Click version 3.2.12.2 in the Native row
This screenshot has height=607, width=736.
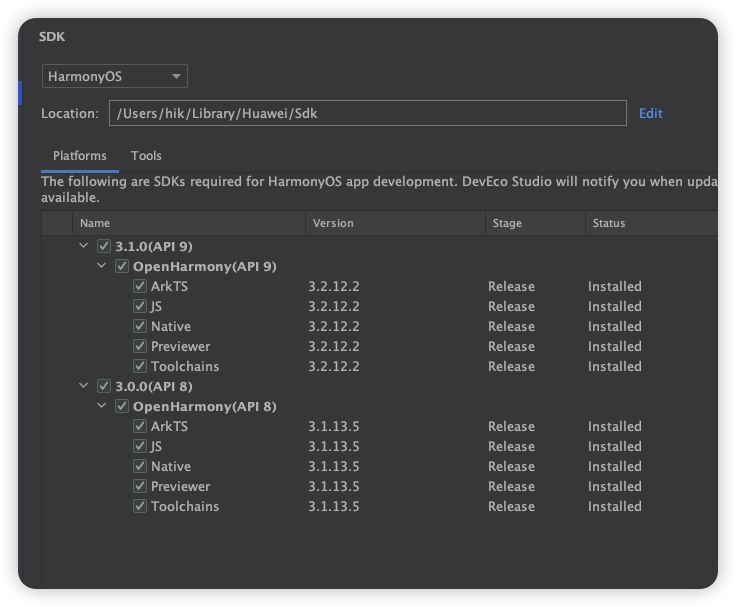point(334,326)
